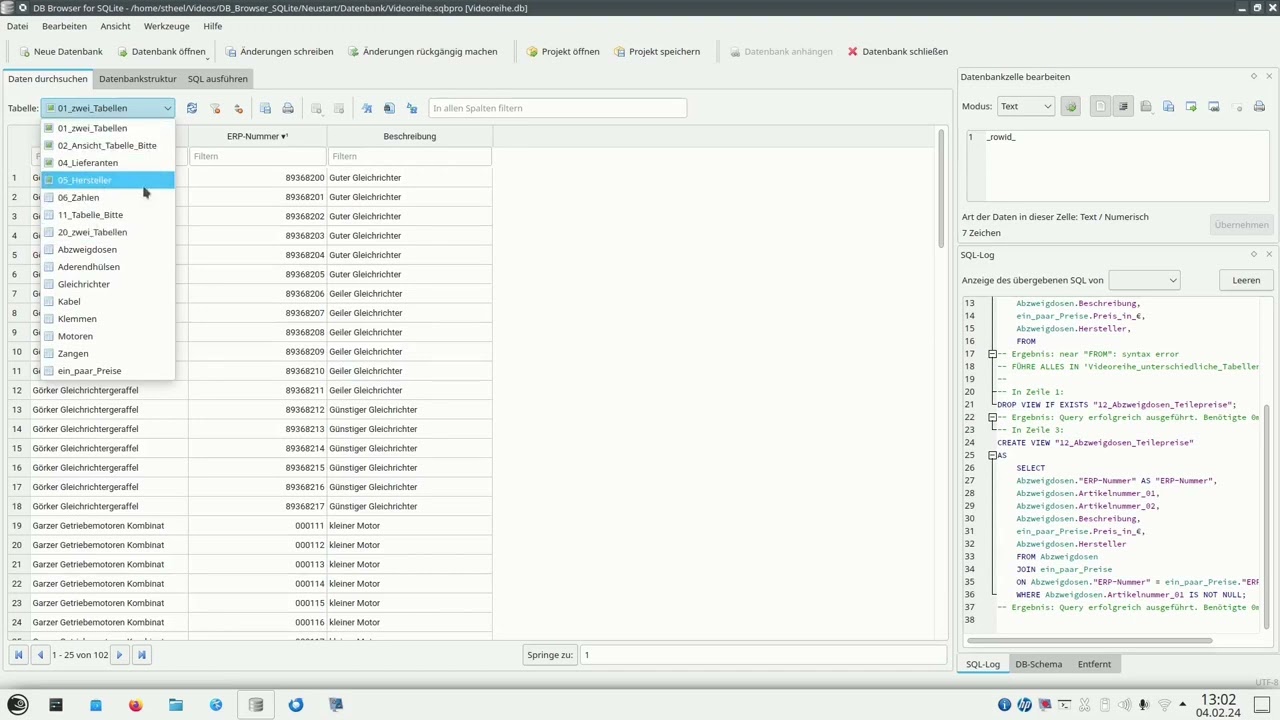Screen dimensions: 1280x720
Task: Open the 'Anzeige des übergebenen SQL von' dropdown
Action: tap(1144, 280)
